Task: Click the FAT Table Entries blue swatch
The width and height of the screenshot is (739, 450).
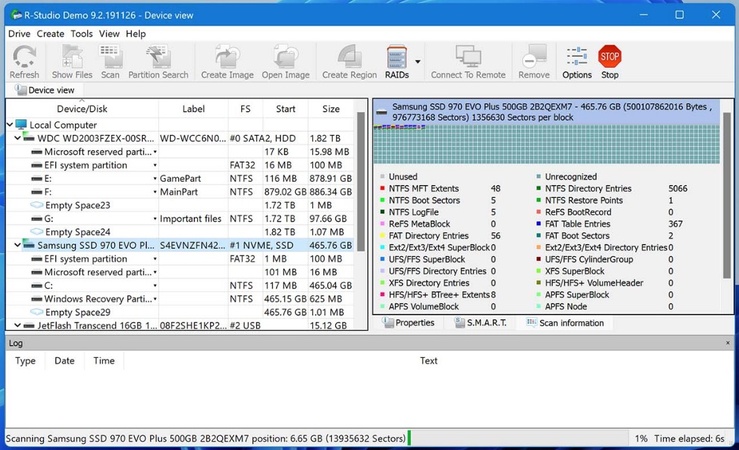Action: tap(539, 224)
